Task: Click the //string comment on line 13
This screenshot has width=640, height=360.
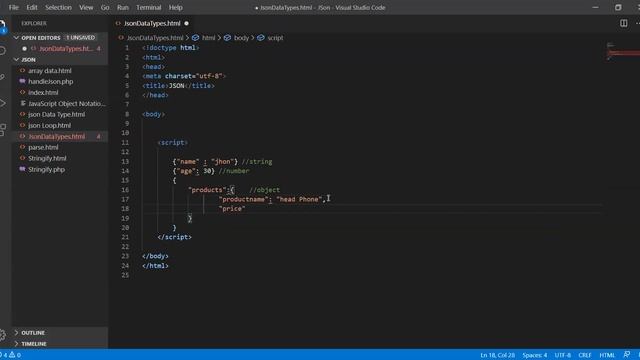Action: (256, 162)
